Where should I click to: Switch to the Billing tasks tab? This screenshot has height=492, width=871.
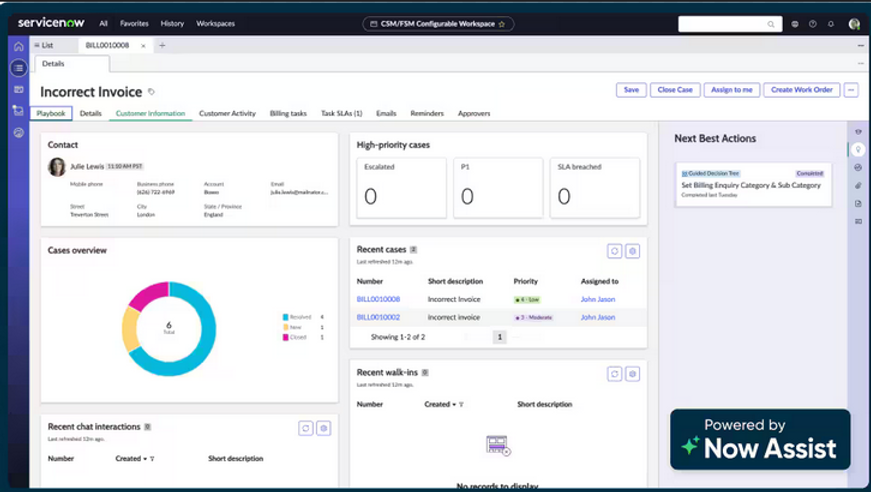click(x=288, y=113)
